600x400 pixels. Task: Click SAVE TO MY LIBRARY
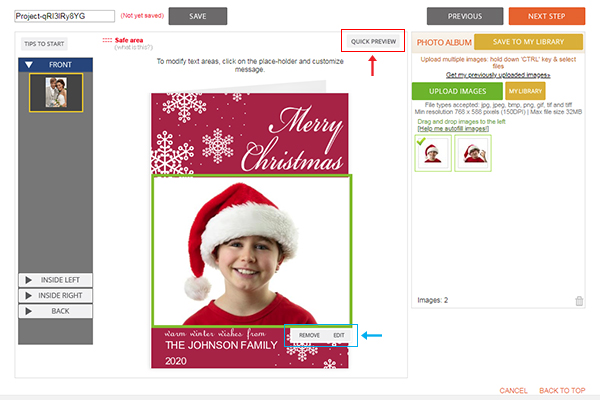[528, 42]
